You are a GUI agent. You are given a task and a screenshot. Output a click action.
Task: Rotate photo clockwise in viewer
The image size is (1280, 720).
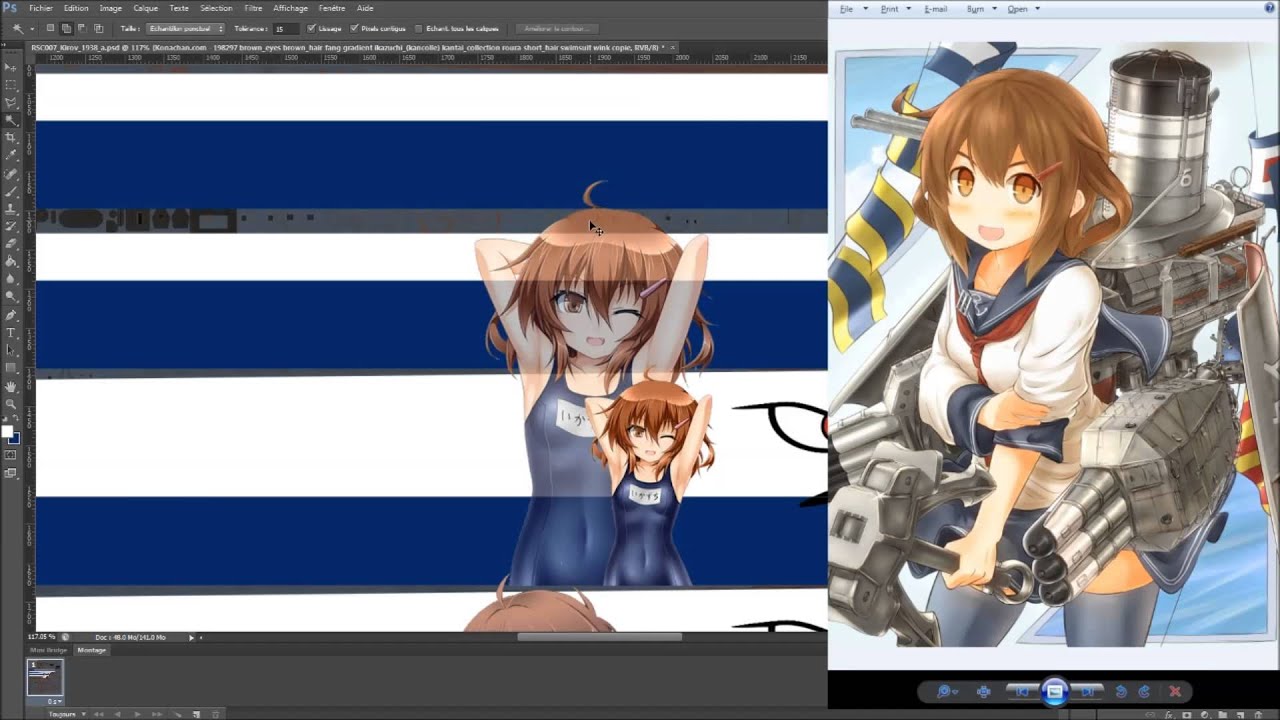[x=1144, y=691]
